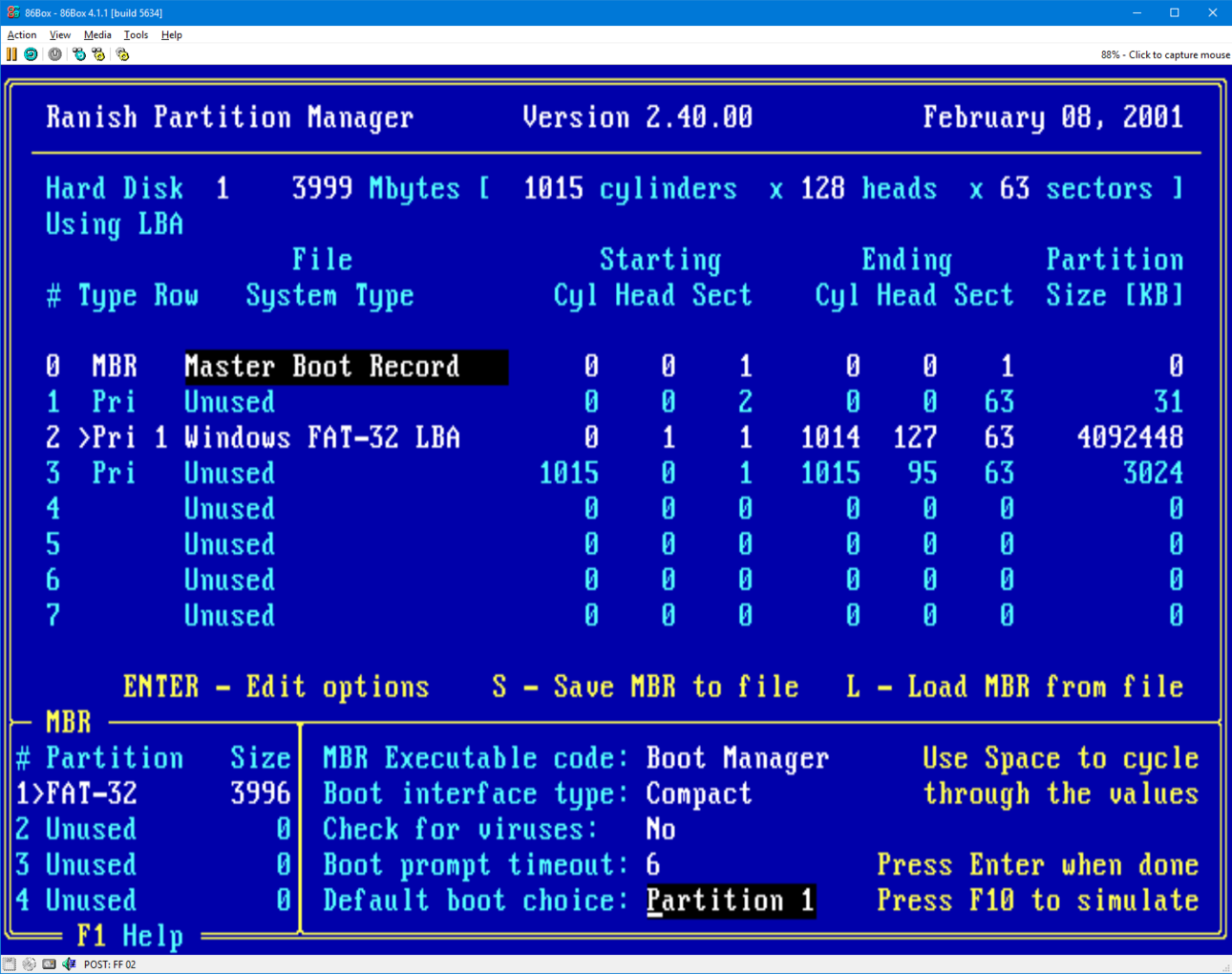Click the 'POST: FF 02' status entry
This screenshot has height=974, width=1232.
tap(110, 964)
